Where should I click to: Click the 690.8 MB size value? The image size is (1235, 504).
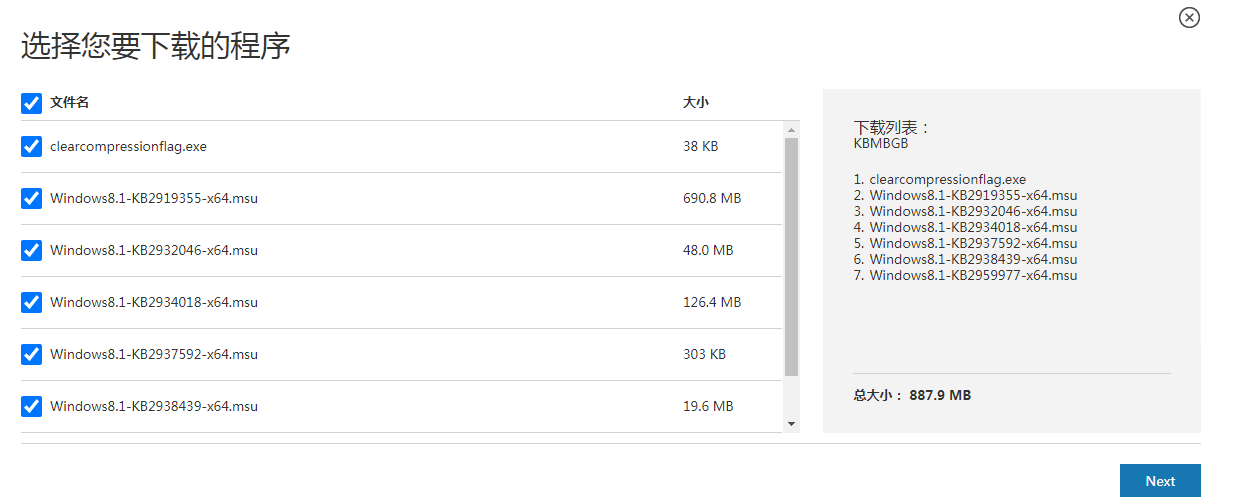[712, 198]
